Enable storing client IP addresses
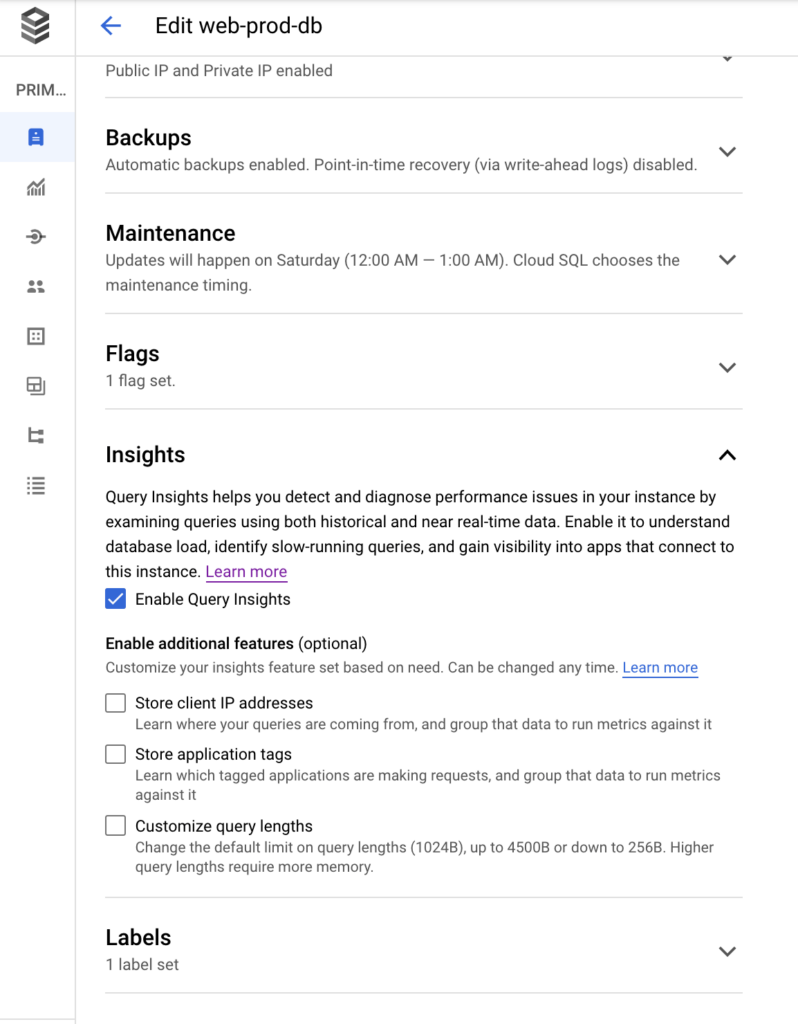Viewport: 798px width, 1024px height. point(115,702)
